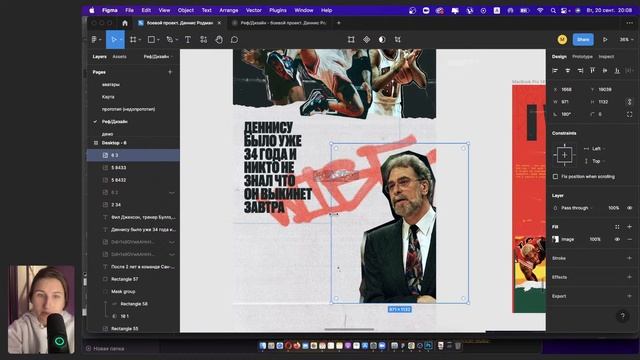Viewport: 640px width, 360px height.
Task: Select the Frame tool
Action: (133, 40)
